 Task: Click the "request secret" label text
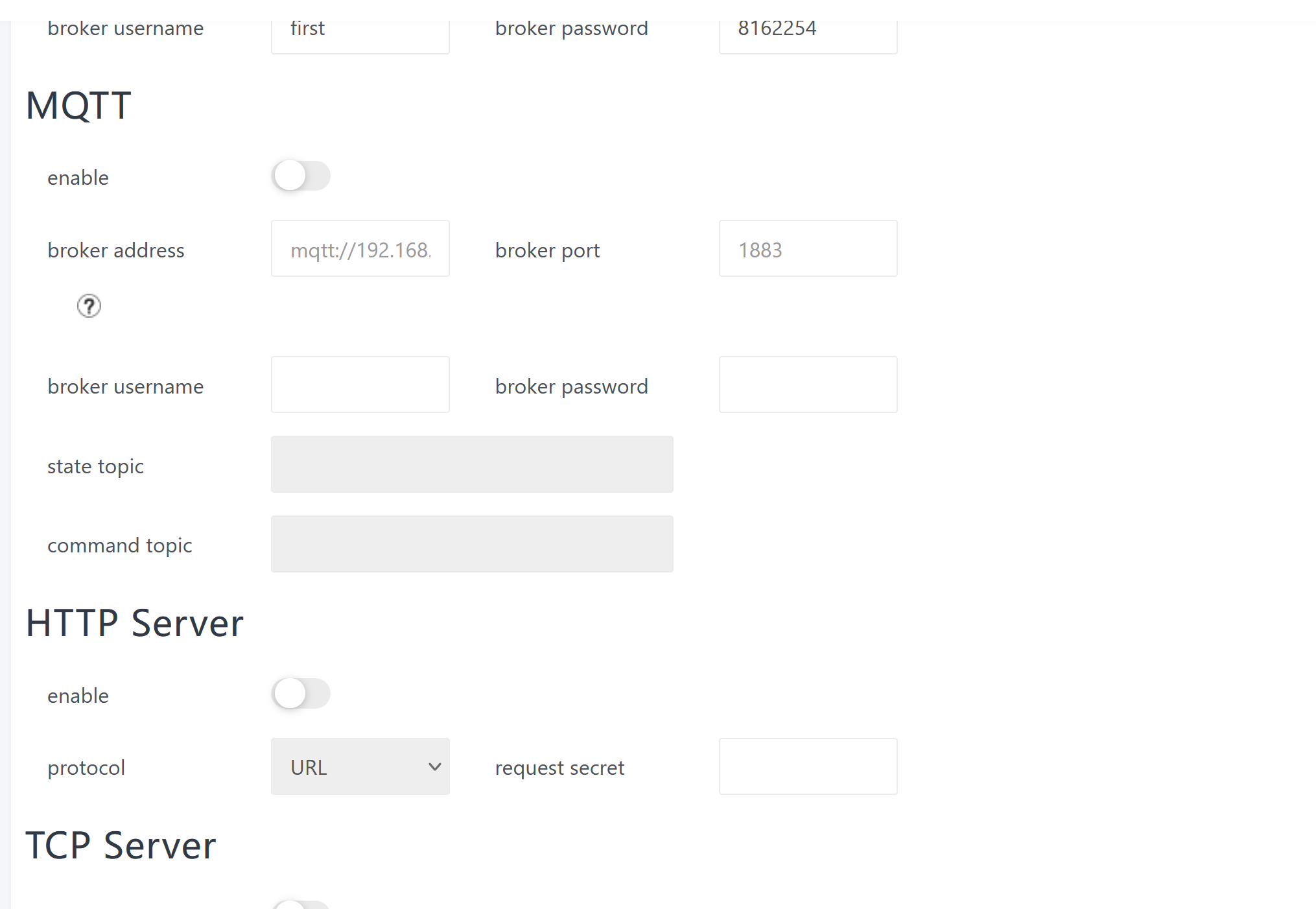click(559, 768)
